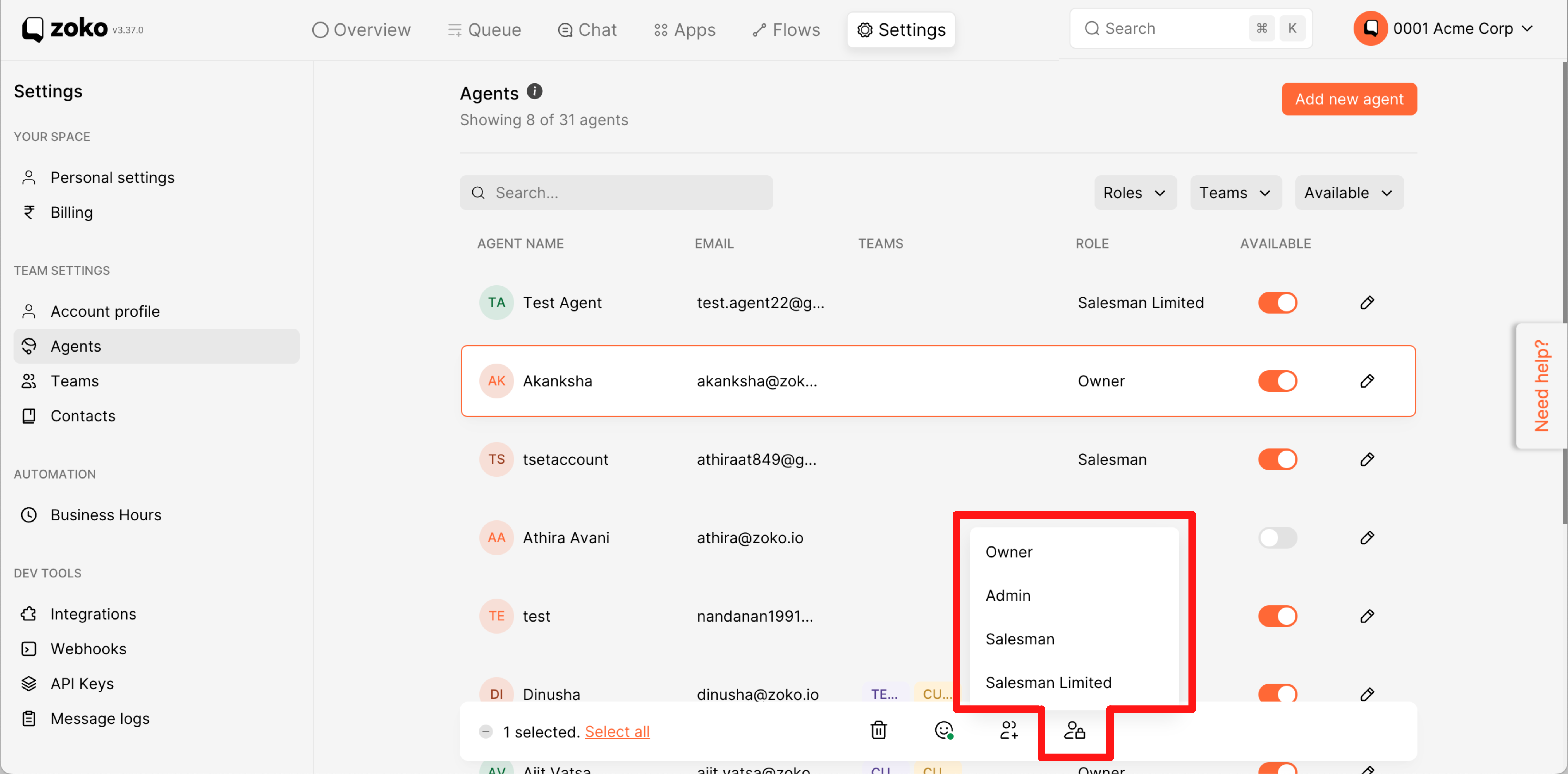The height and width of the screenshot is (774, 1568).
Task: Click the delete trash icon in selection bar
Action: [x=878, y=730]
